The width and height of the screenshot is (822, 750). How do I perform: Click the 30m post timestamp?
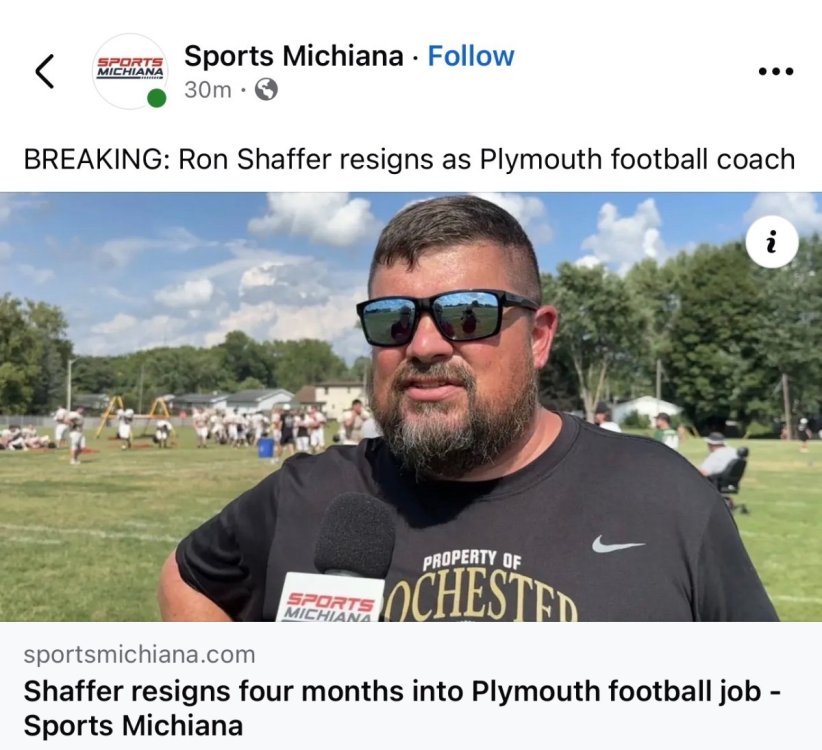click(x=208, y=90)
